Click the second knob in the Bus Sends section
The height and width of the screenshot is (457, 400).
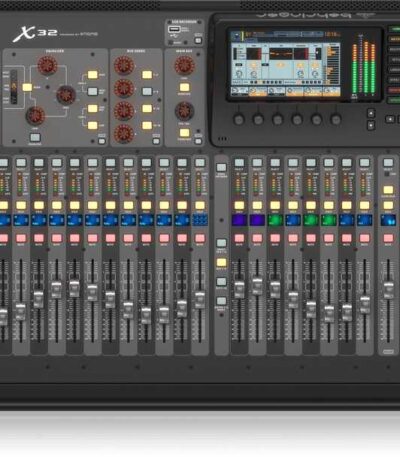tap(124, 88)
